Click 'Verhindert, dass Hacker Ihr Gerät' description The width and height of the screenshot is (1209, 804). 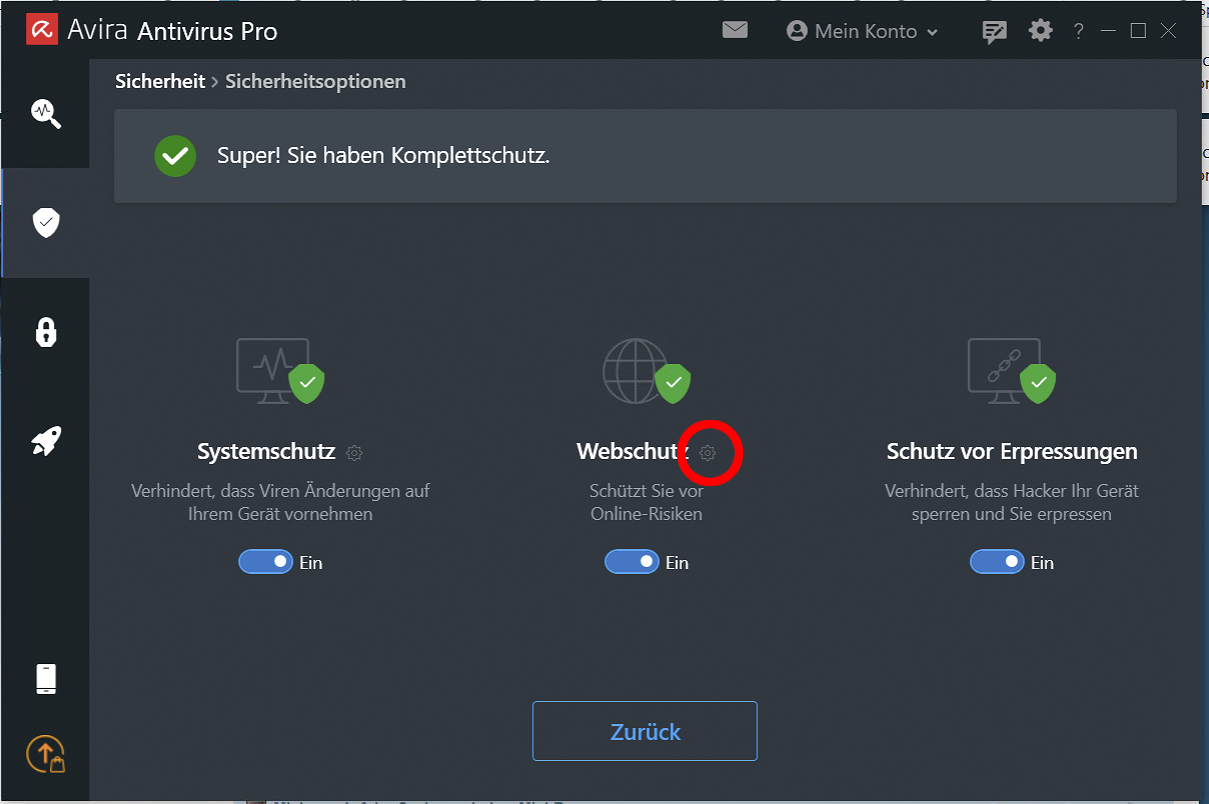pyautogui.click(x=1012, y=502)
